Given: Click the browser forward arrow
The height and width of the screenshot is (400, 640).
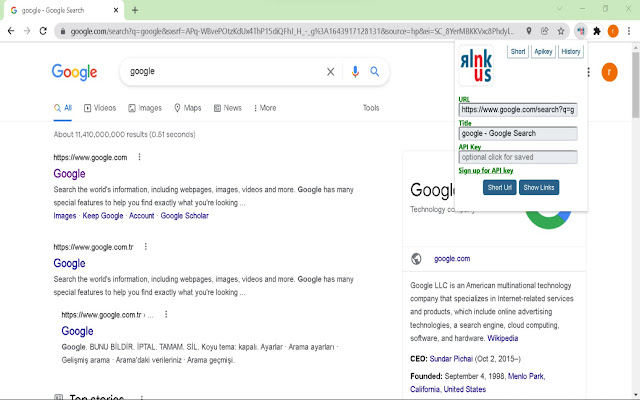Looking at the screenshot, I should tap(27, 31).
